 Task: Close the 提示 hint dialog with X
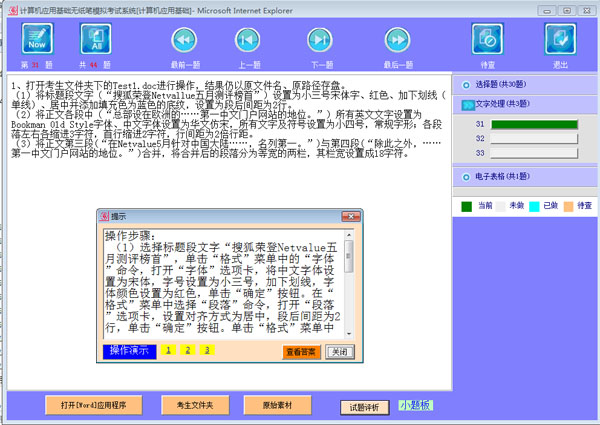coord(351,217)
